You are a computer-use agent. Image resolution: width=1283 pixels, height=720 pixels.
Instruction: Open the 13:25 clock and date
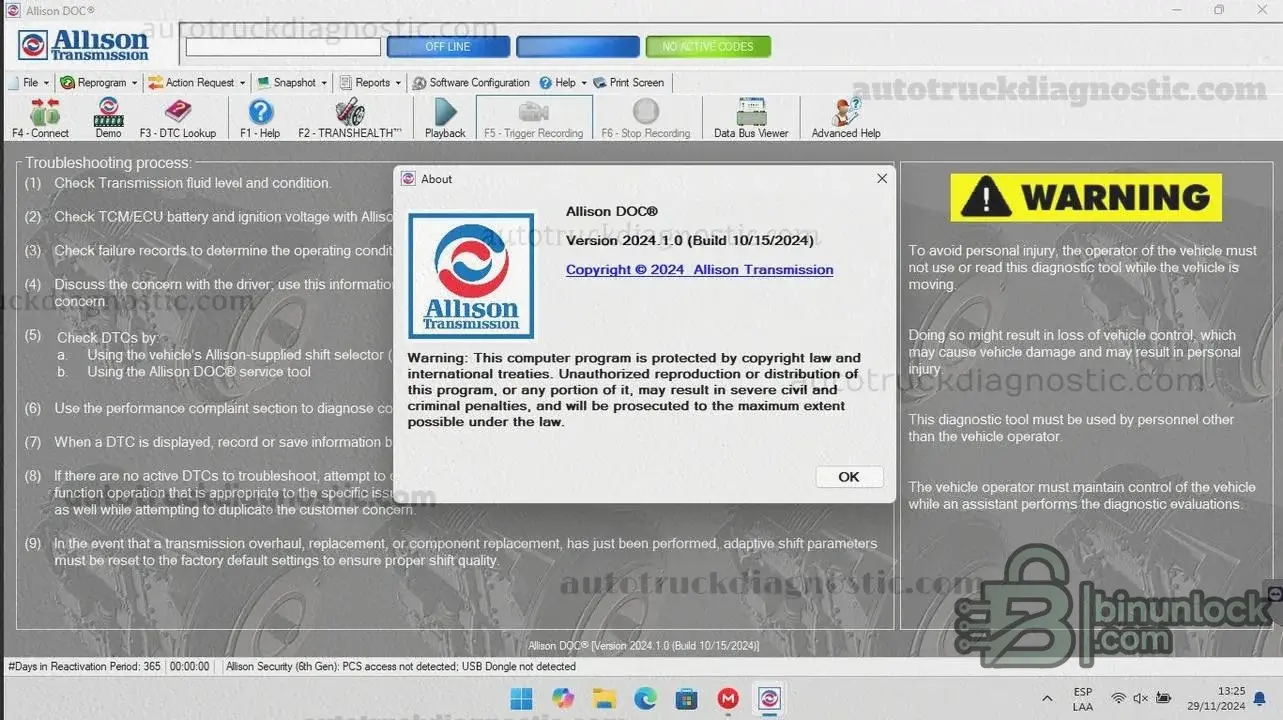(1216, 698)
